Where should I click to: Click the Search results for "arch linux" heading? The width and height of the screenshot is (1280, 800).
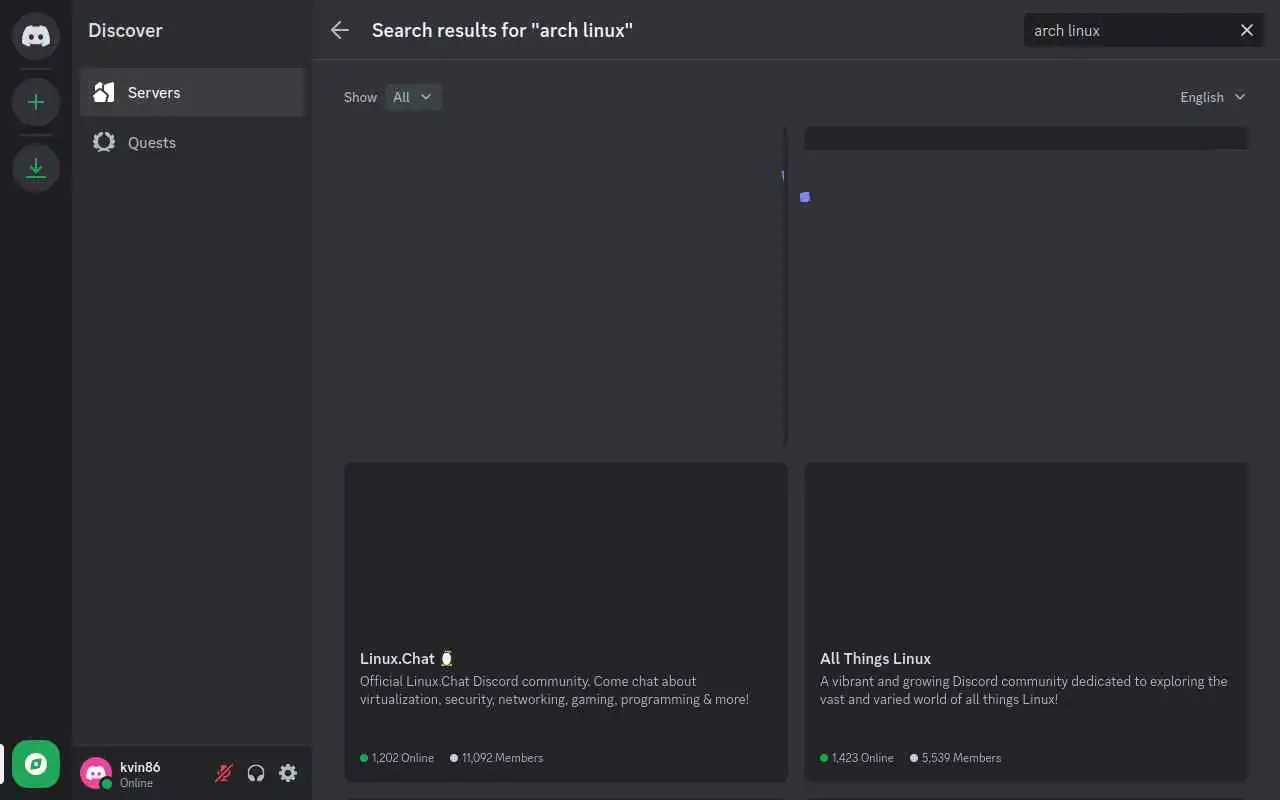(x=502, y=30)
